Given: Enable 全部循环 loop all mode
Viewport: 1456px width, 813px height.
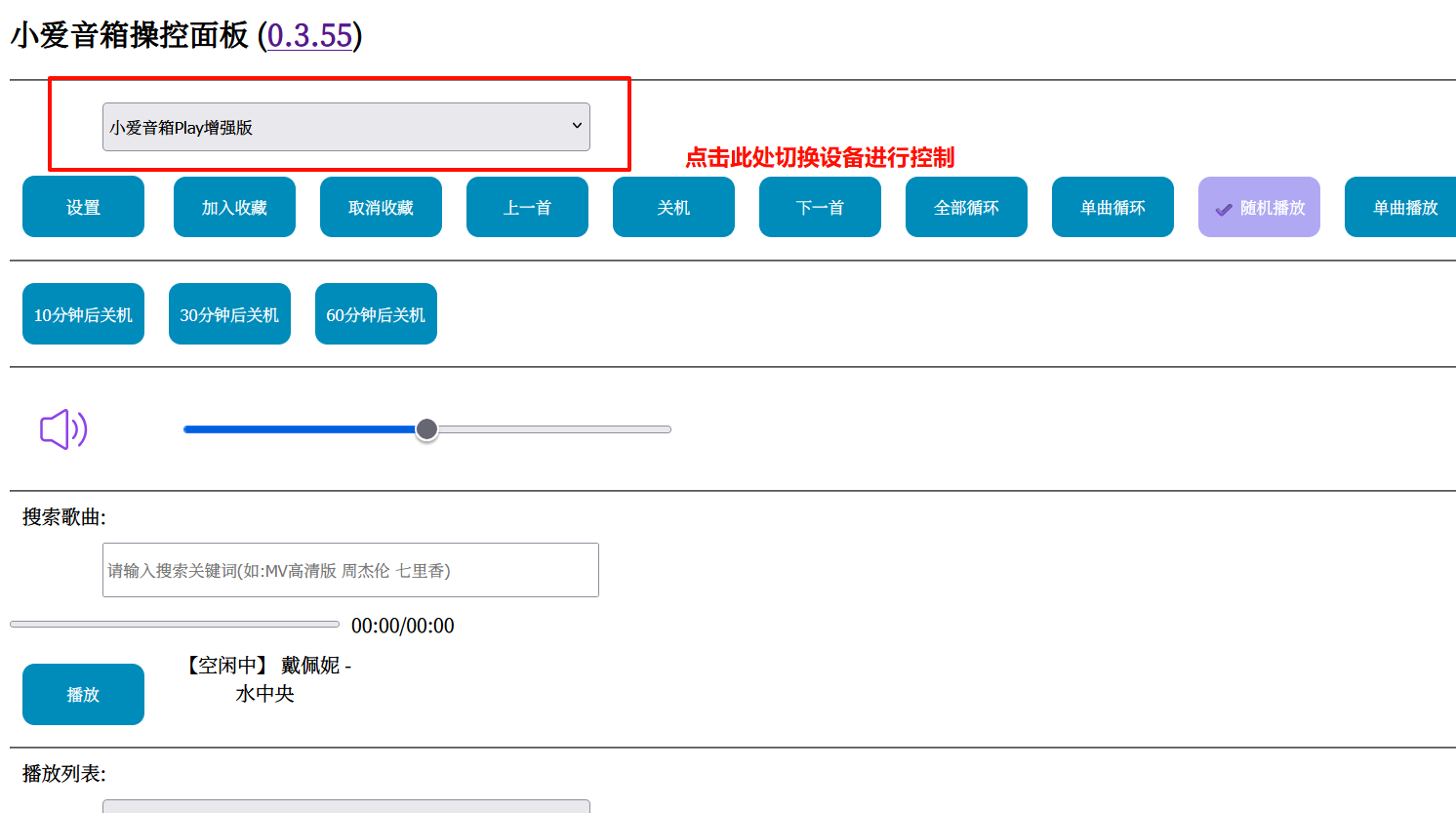Looking at the screenshot, I should tap(966, 207).
